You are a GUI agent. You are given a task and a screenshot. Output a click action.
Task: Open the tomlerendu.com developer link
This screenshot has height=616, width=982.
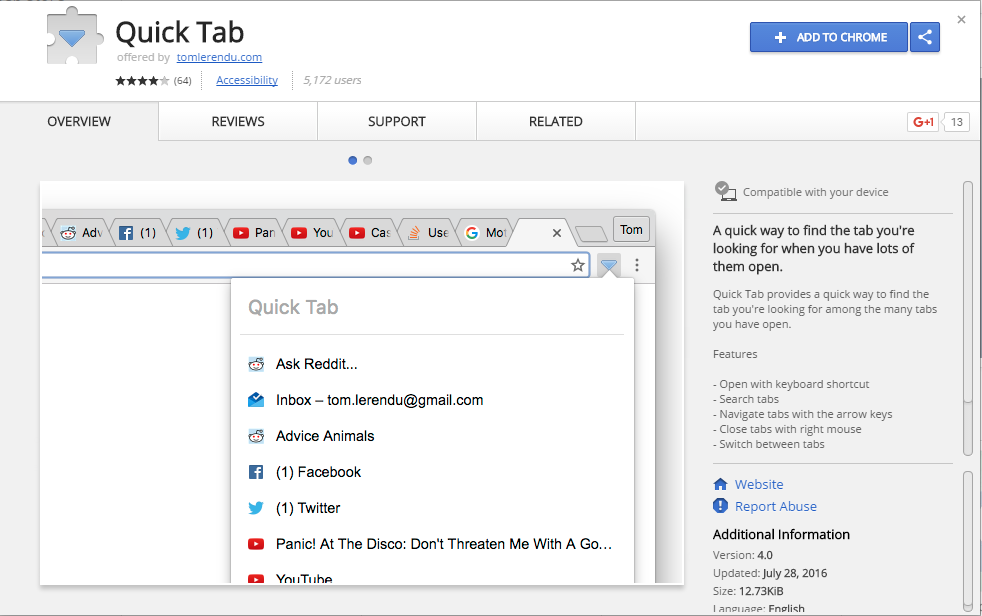tap(219, 57)
